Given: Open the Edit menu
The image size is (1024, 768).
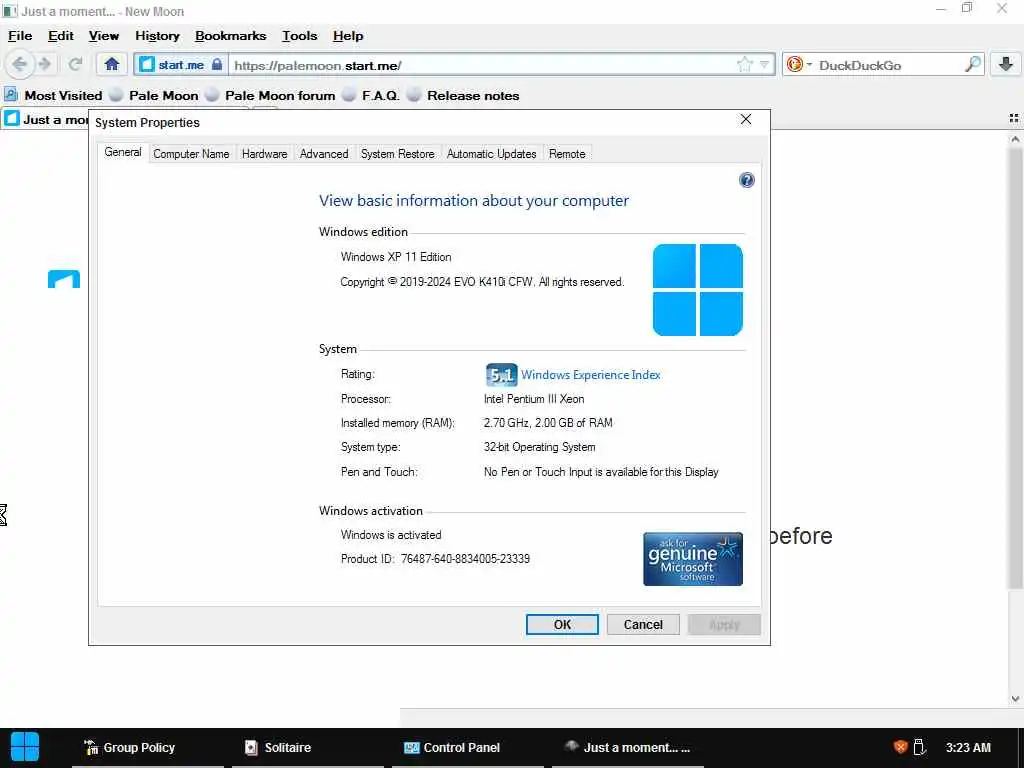Looking at the screenshot, I should coord(61,36).
